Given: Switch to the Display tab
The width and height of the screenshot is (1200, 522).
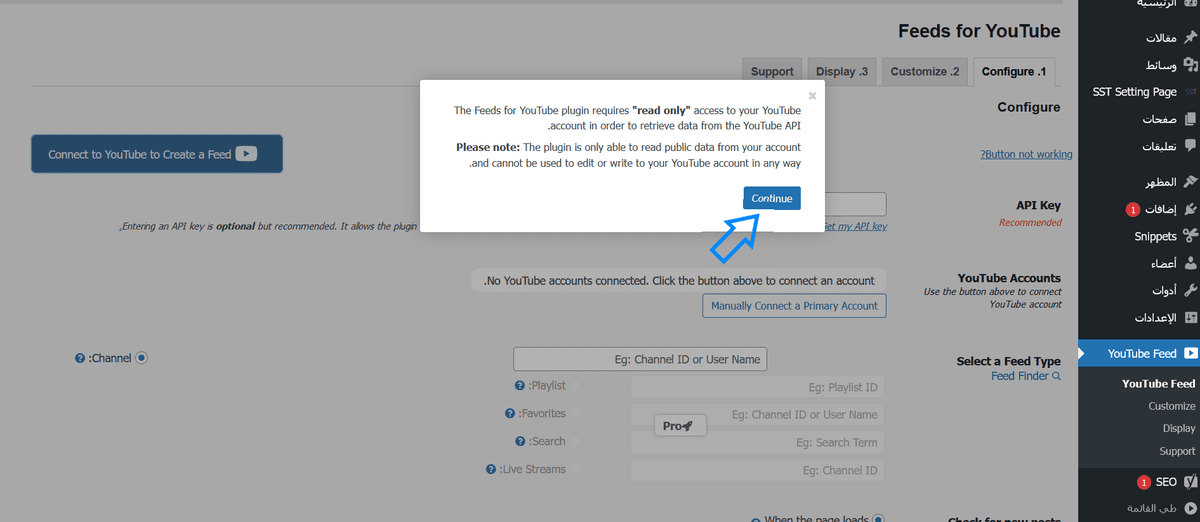Looking at the screenshot, I should (x=842, y=71).
